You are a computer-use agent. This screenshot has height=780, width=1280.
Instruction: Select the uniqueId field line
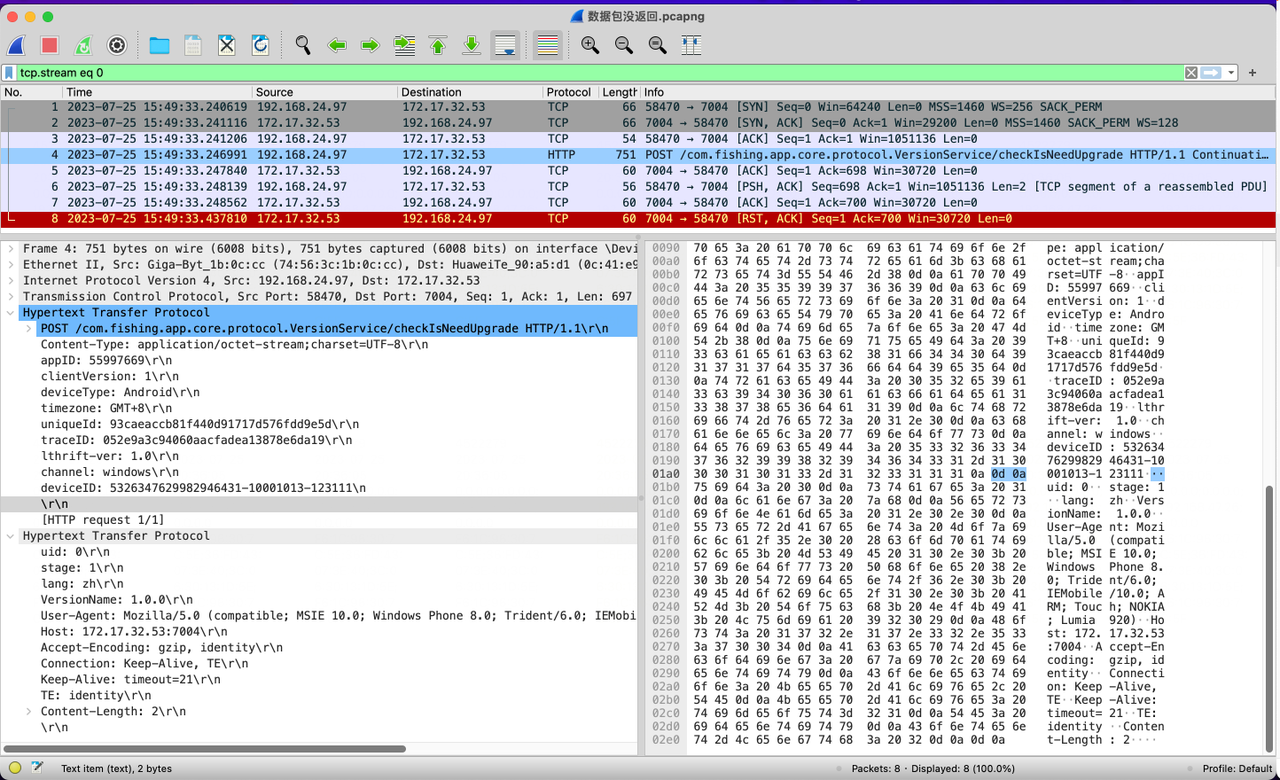coord(200,424)
